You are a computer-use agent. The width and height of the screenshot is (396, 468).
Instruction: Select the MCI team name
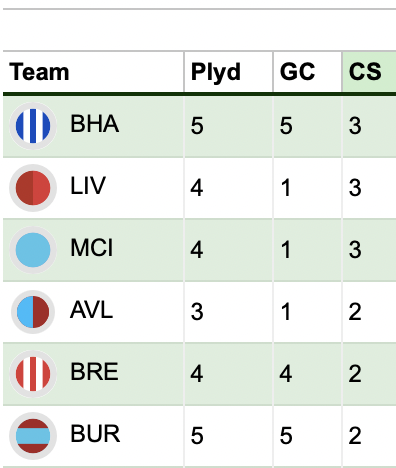(92, 248)
